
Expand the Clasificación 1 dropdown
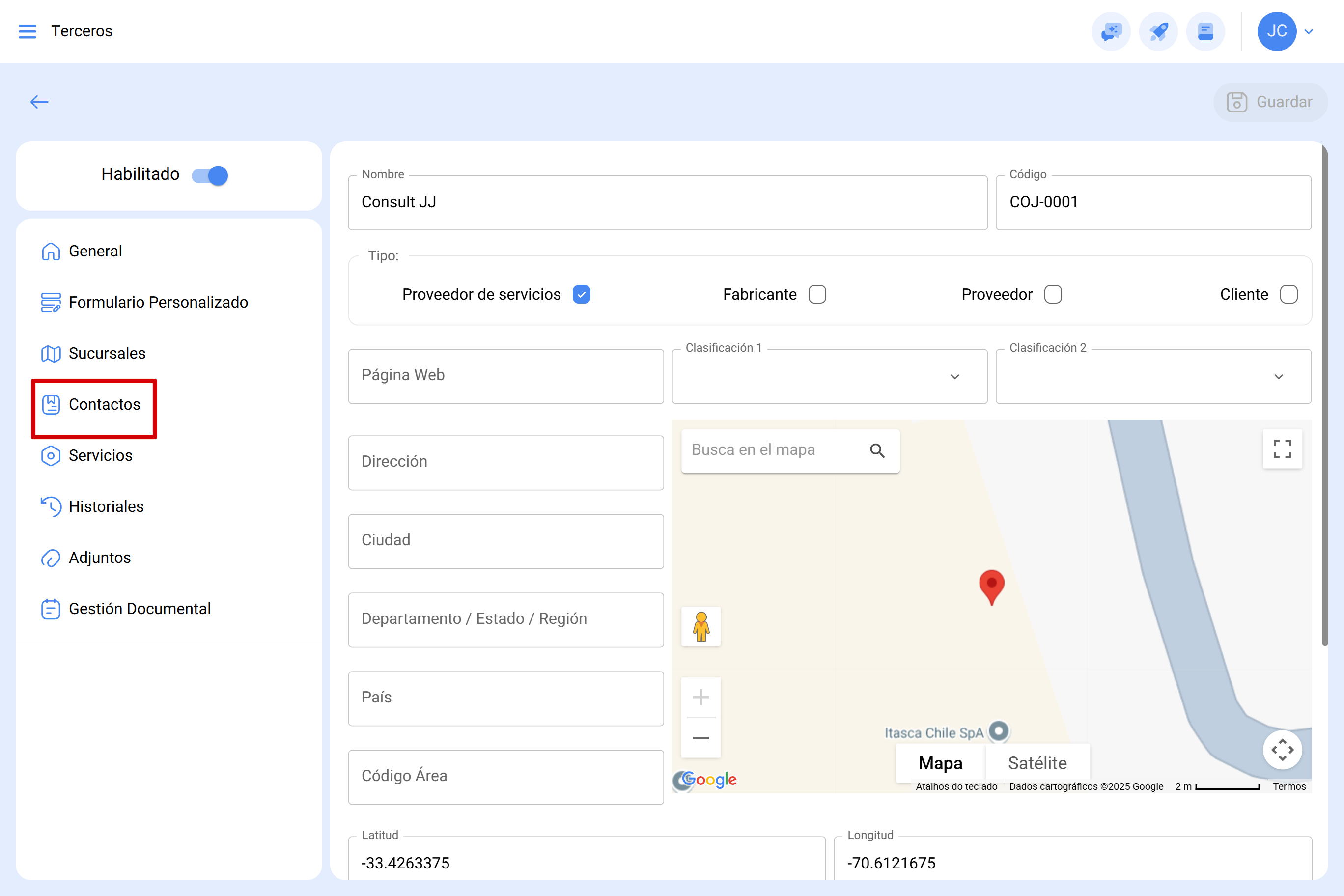(x=829, y=376)
